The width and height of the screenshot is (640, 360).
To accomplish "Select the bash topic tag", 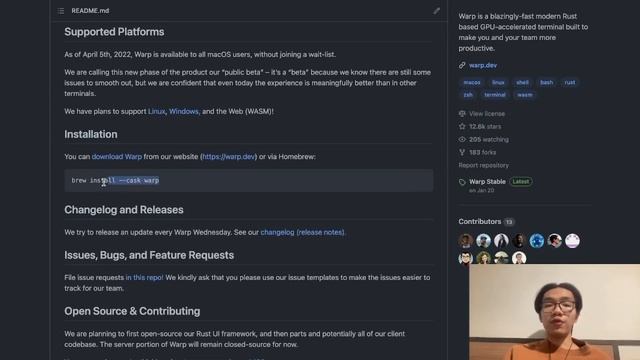I will click(547, 82).
